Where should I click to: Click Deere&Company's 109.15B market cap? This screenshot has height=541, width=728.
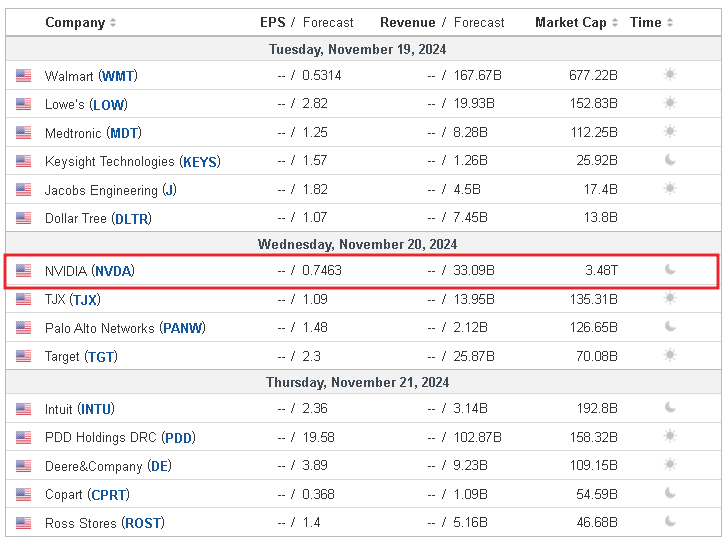tap(594, 465)
